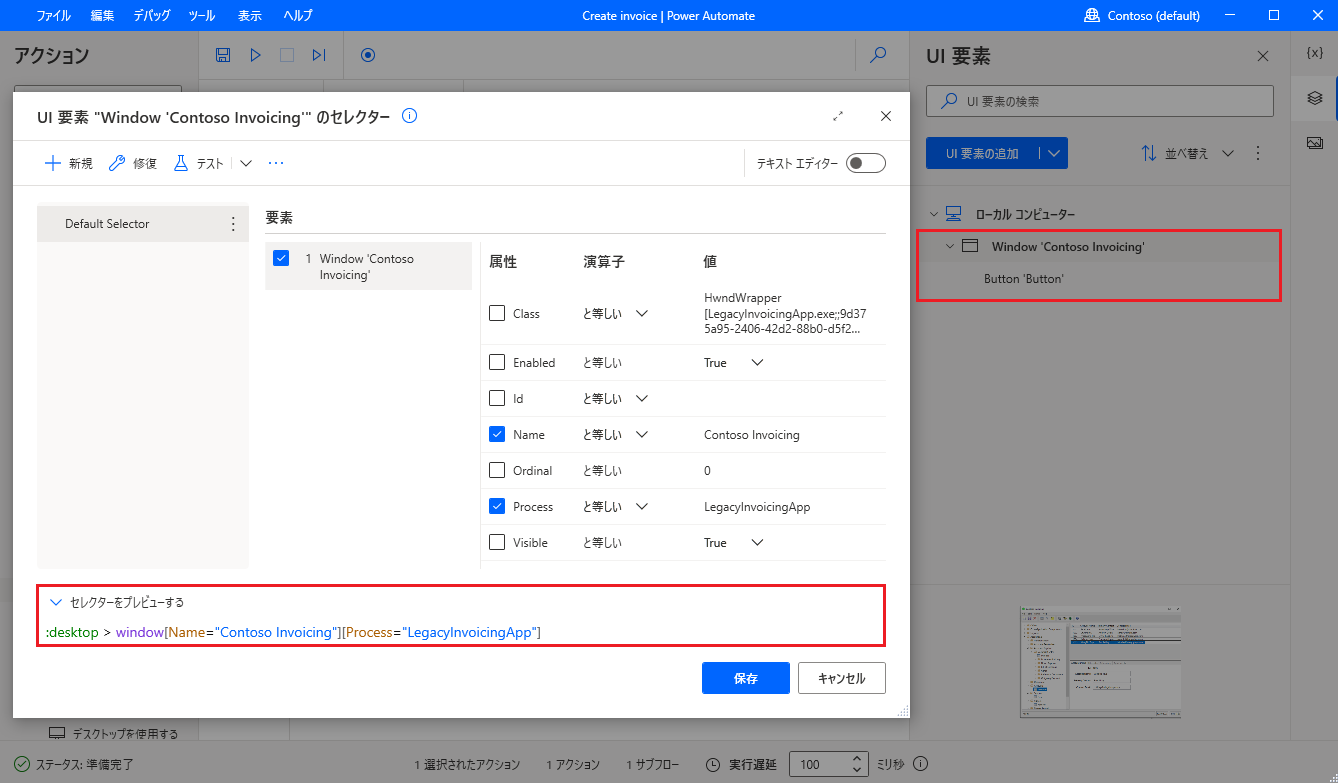
Task: Click the Name value Contoso Invoicing
Action: [x=752, y=434]
